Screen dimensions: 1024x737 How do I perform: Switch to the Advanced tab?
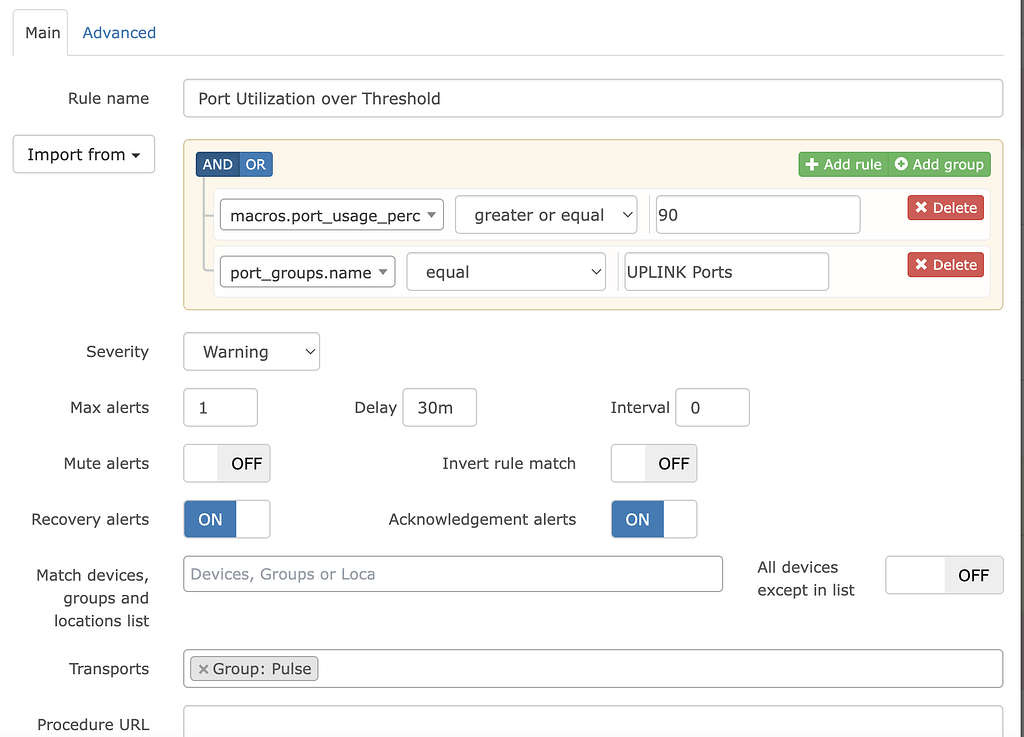(119, 32)
